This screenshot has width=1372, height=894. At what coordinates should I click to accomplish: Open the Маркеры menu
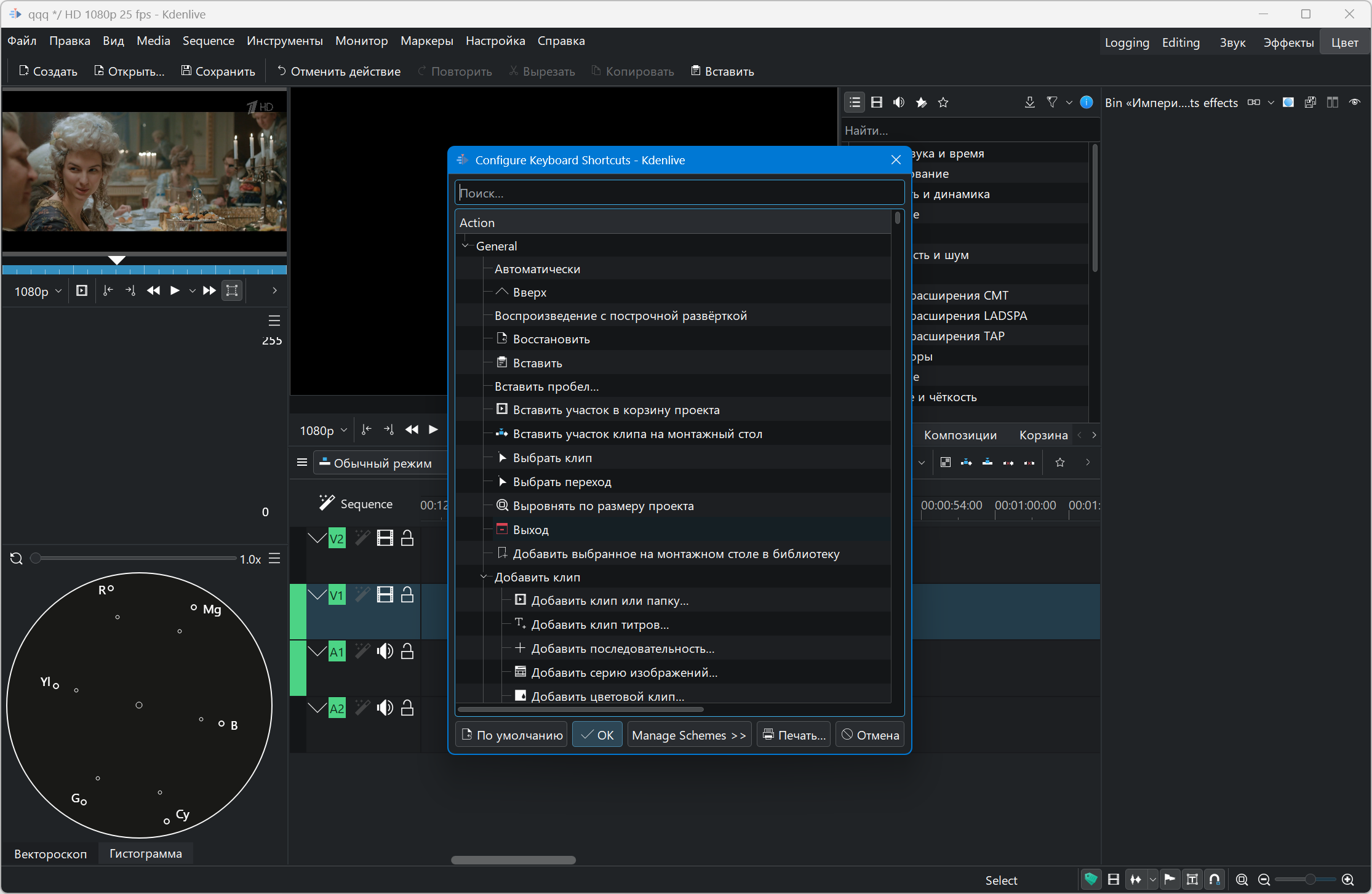[x=426, y=41]
